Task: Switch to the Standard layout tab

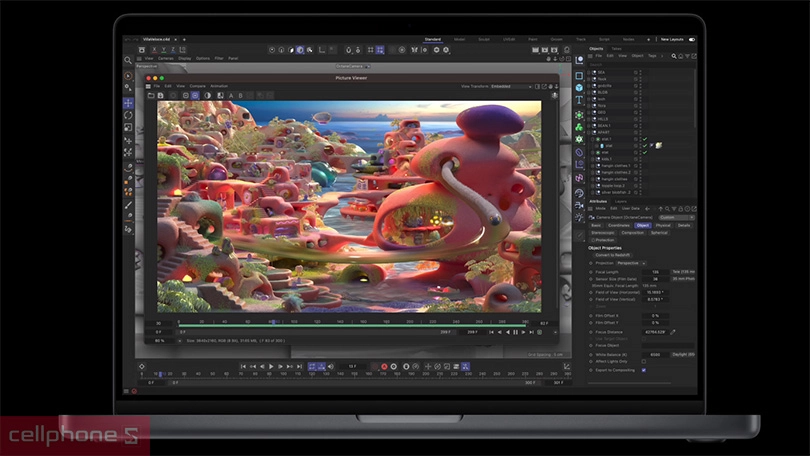Action: 433,39
